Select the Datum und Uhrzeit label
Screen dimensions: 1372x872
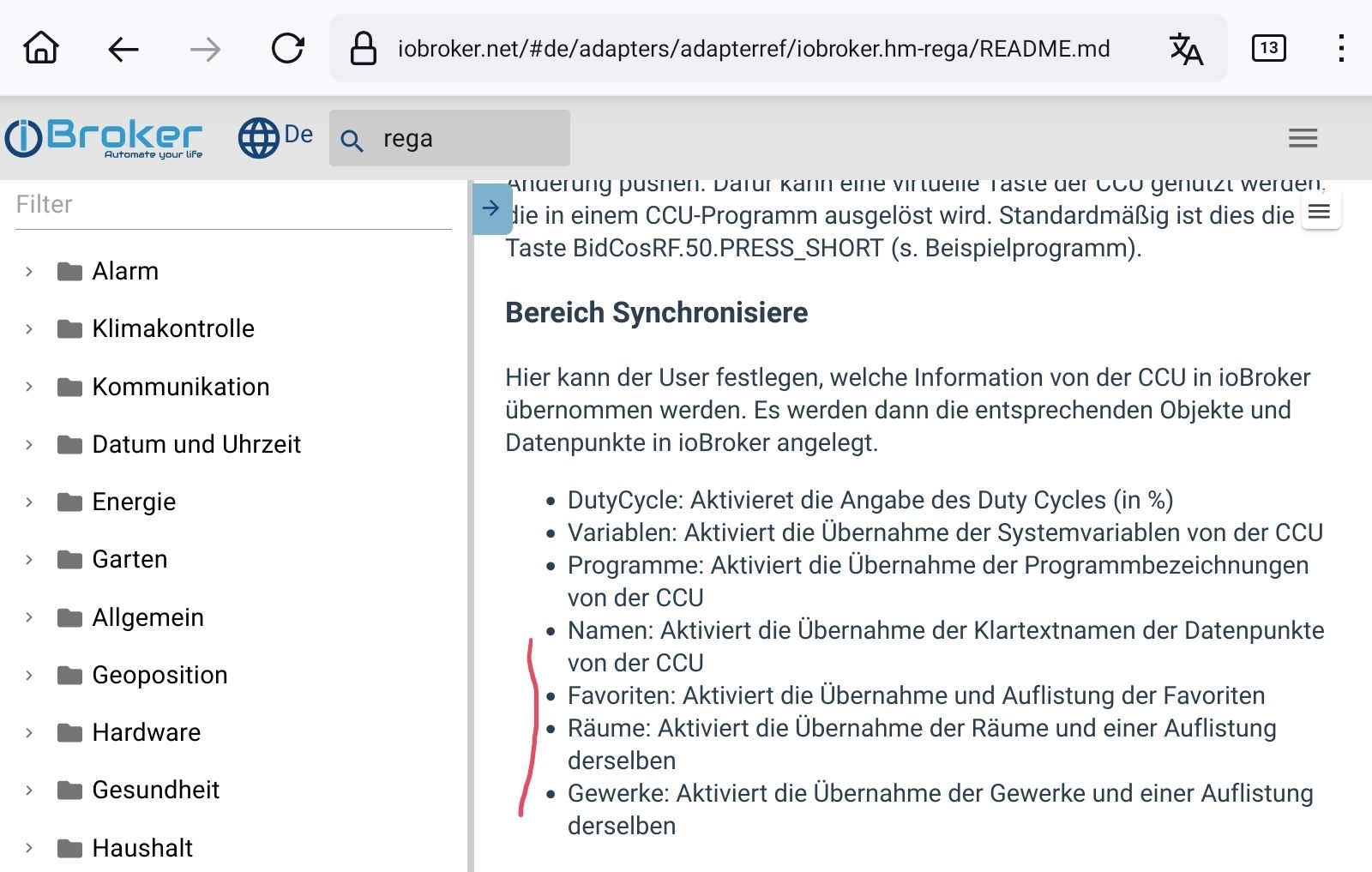(x=196, y=444)
